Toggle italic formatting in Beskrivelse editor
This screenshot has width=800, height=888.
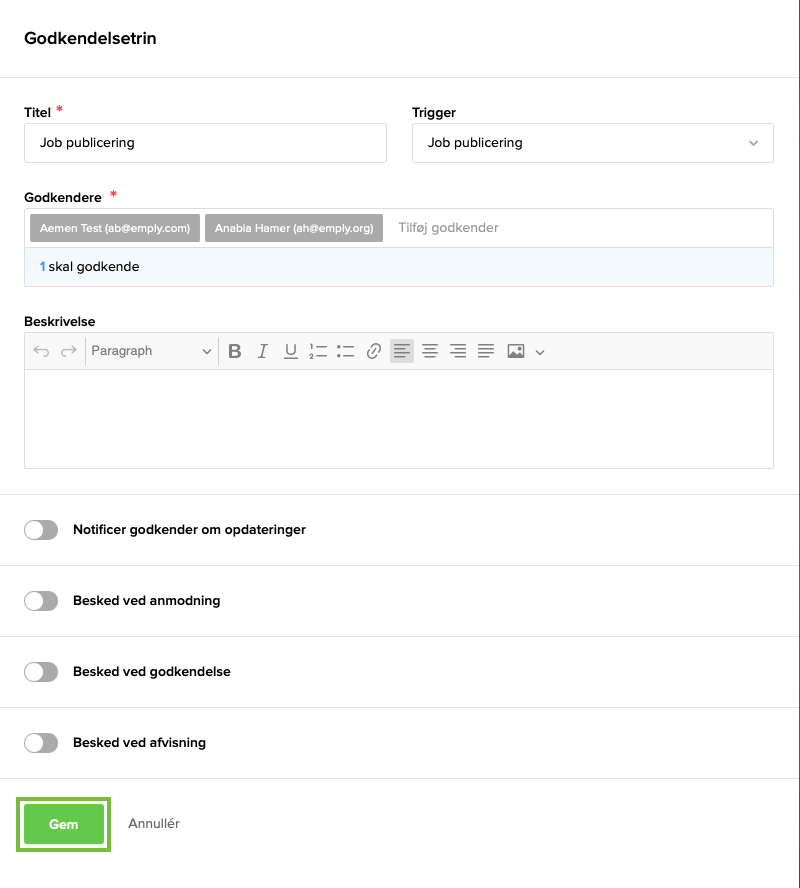click(263, 351)
